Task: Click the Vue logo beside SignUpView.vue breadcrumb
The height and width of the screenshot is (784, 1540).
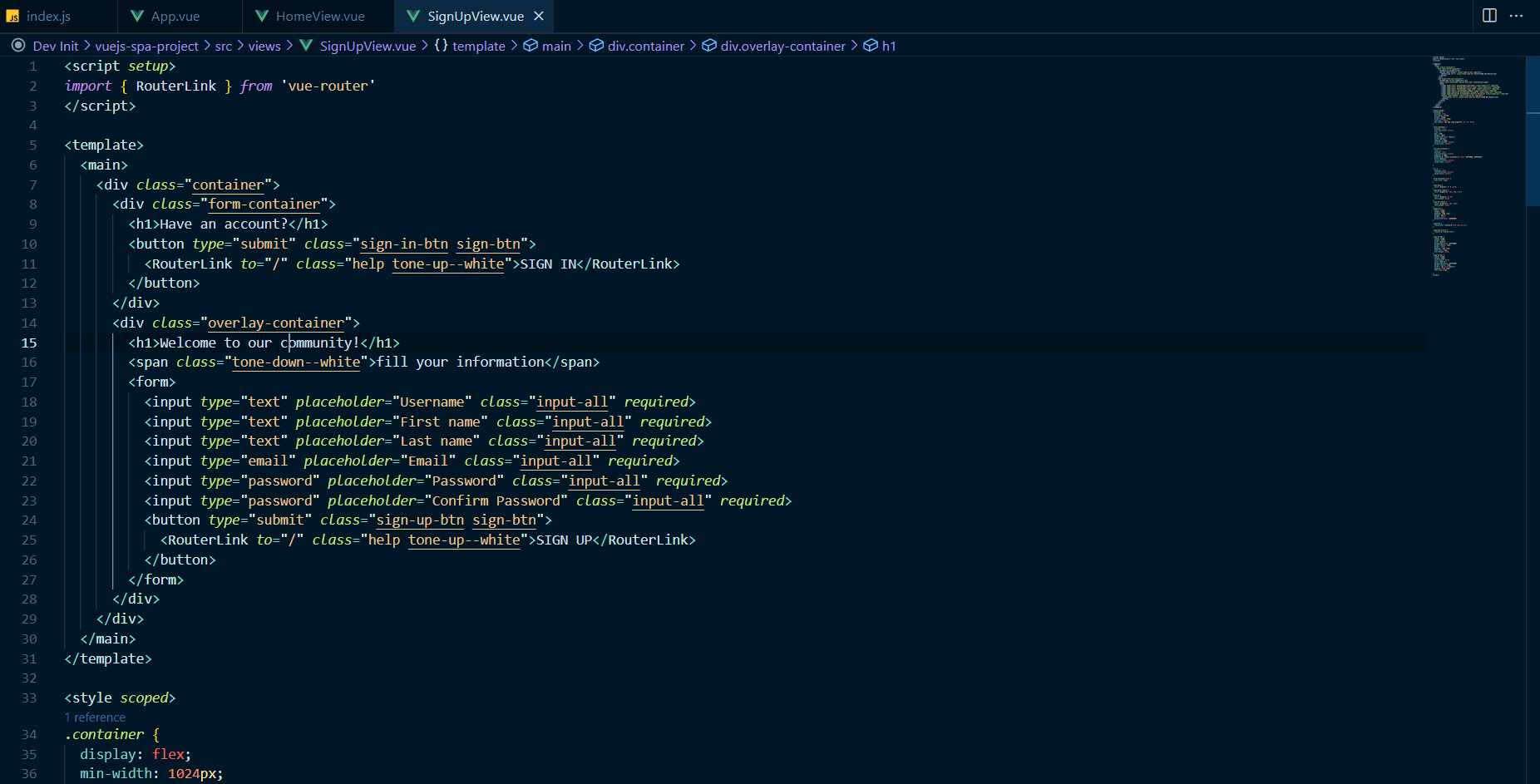Action: click(x=305, y=46)
